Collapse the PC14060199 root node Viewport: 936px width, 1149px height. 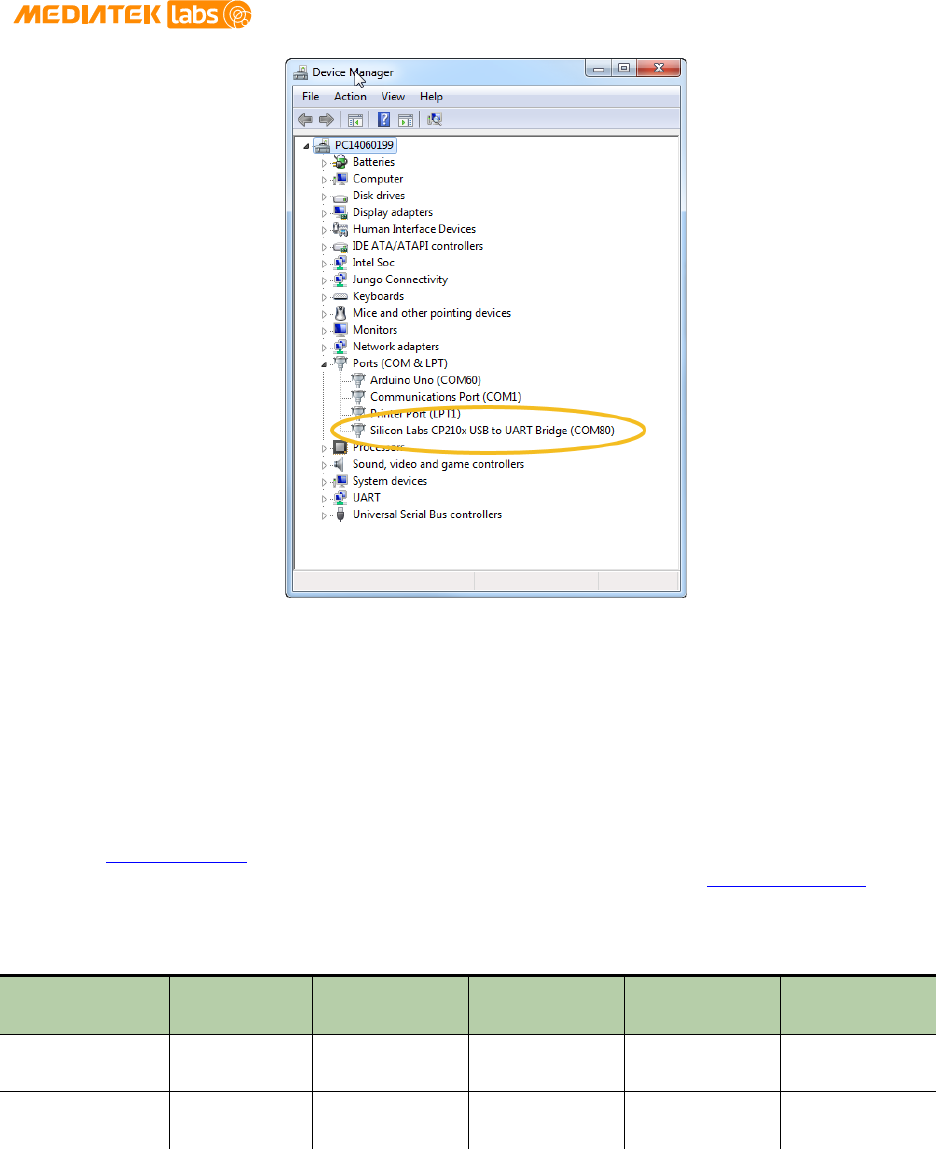(306, 146)
